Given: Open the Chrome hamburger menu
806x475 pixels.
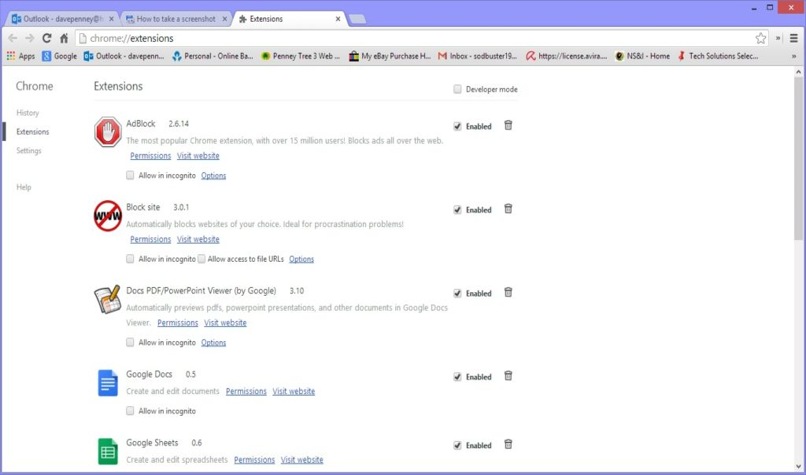Looking at the screenshot, I should (793, 38).
